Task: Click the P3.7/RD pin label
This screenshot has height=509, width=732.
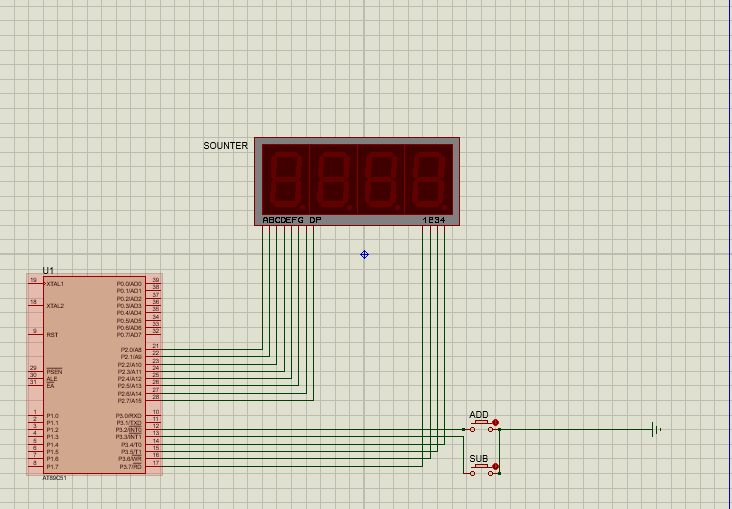Action: [x=131, y=467]
